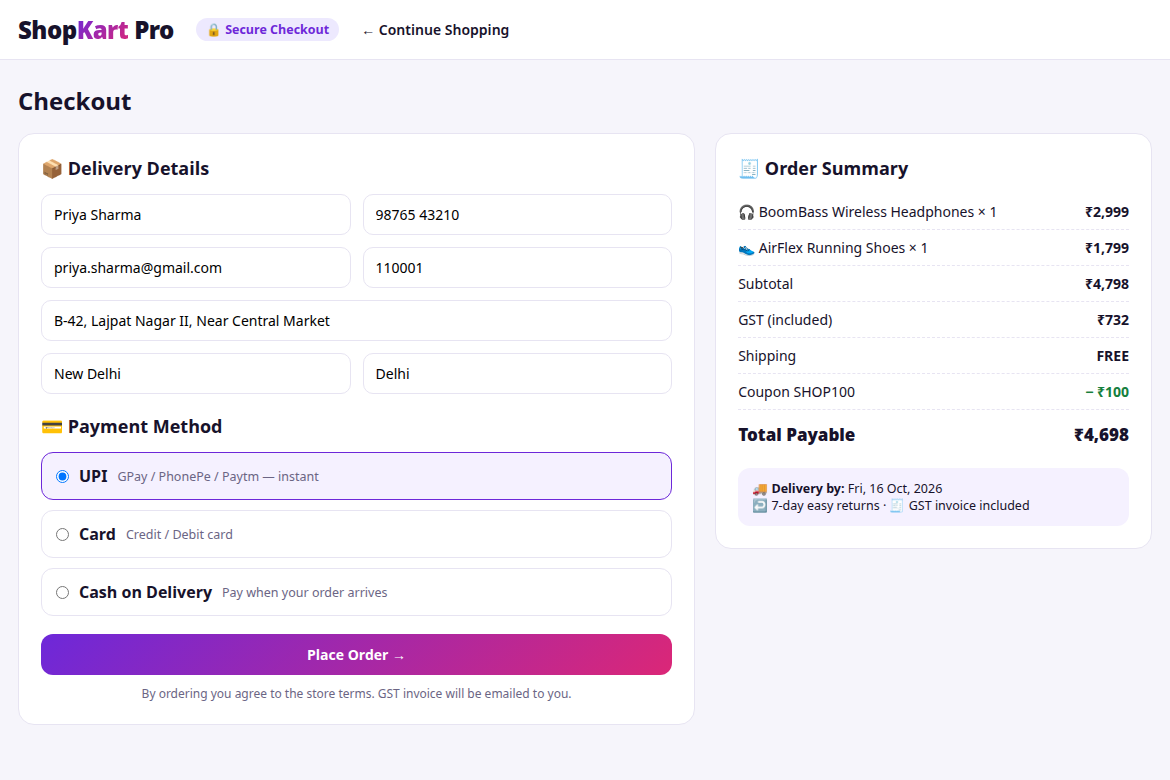Click the delivery truck icon
Image resolution: width=1170 pixels, height=780 pixels.
point(760,489)
